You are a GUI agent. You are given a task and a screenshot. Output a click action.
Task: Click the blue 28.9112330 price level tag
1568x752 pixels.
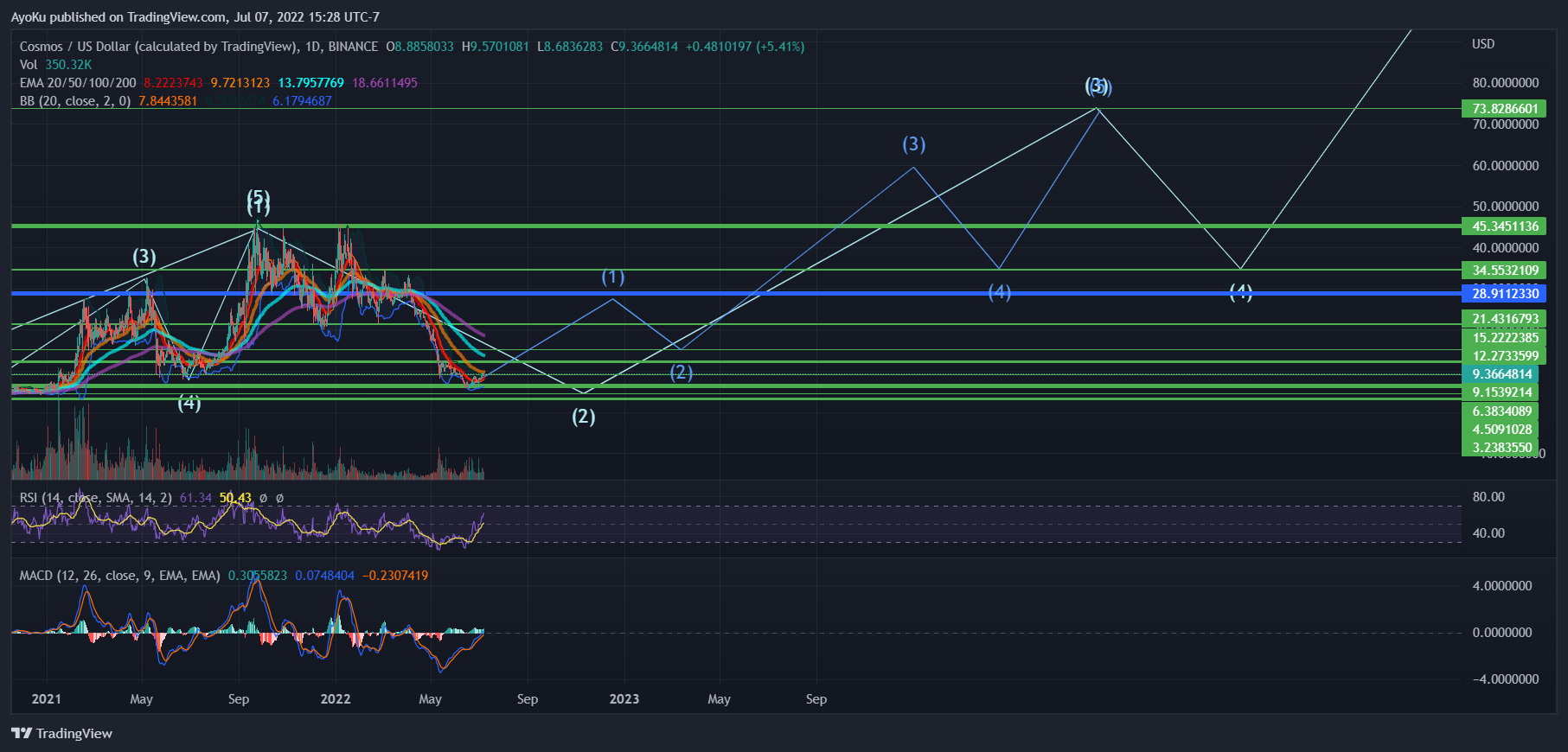(x=1504, y=293)
